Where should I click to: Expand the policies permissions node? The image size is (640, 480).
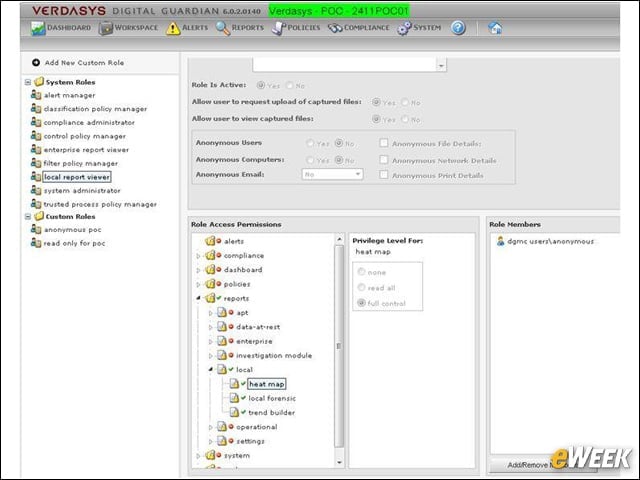(198, 284)
